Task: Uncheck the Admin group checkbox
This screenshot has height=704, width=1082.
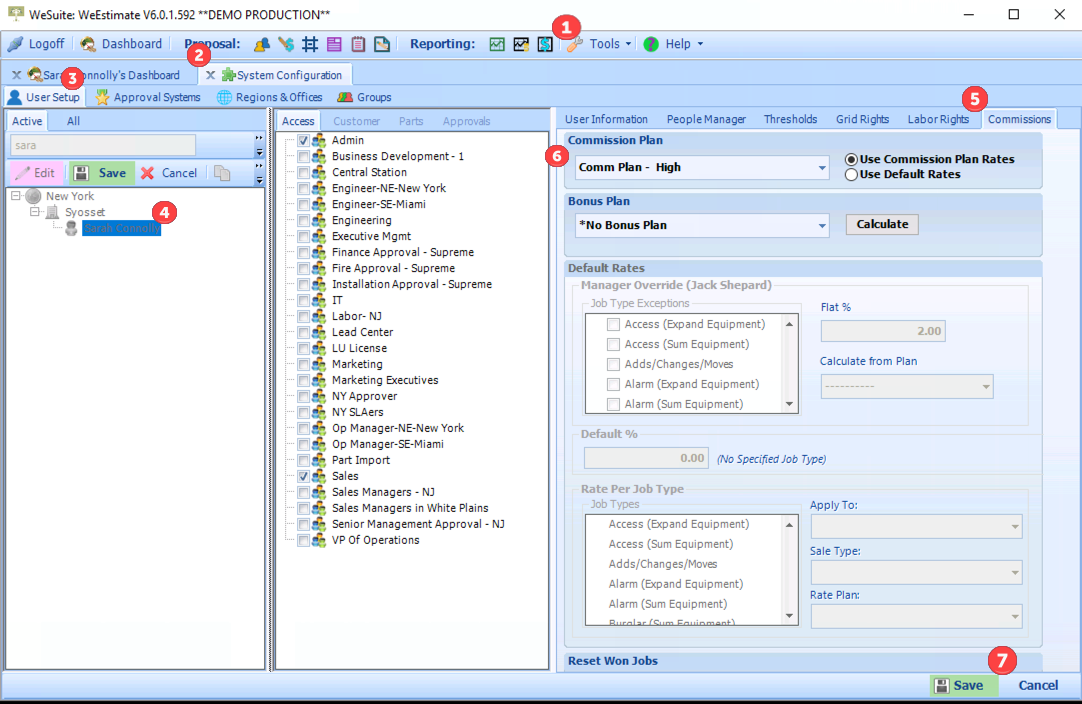Action: click(303, 140)
